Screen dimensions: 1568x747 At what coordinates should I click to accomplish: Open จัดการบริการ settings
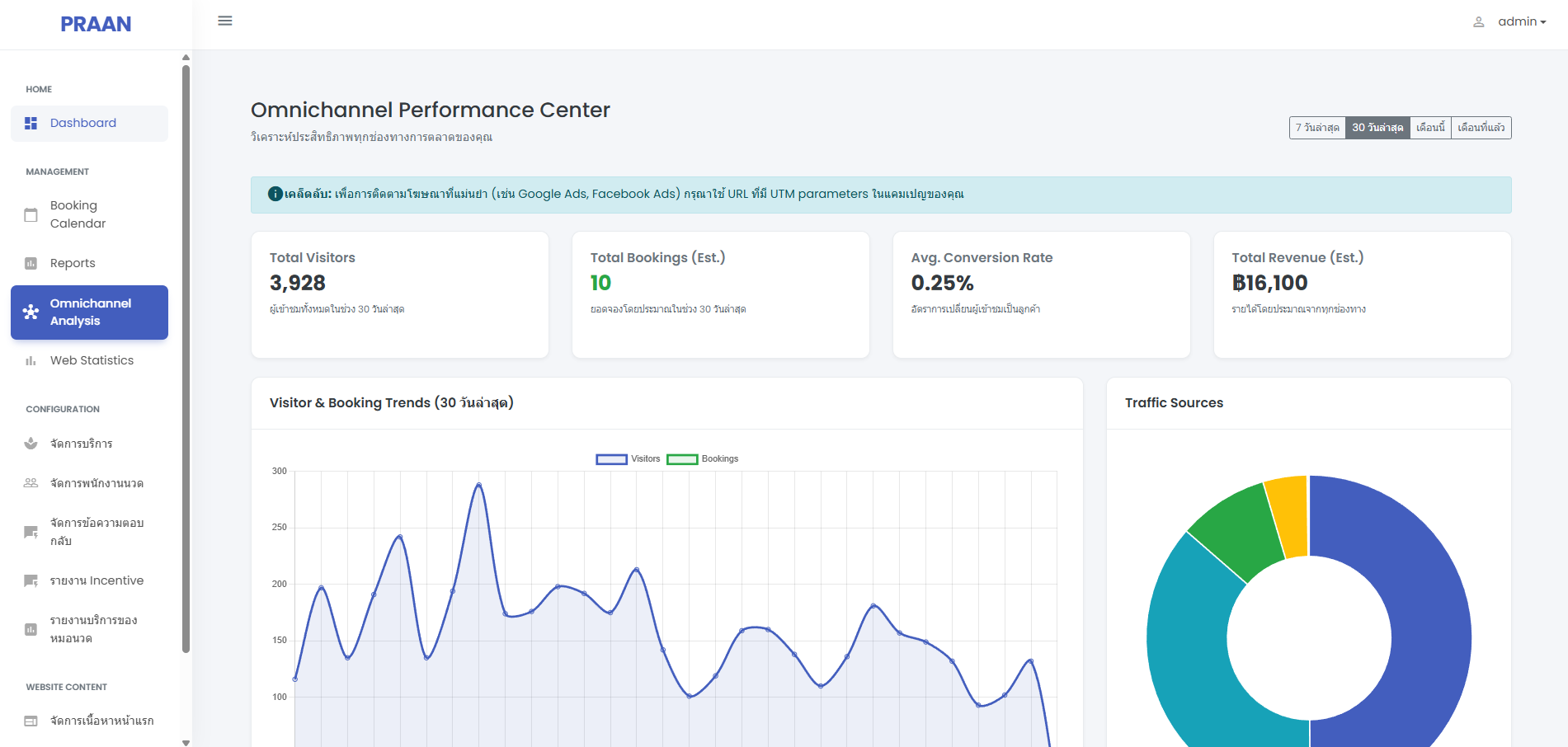coord(89,444)
